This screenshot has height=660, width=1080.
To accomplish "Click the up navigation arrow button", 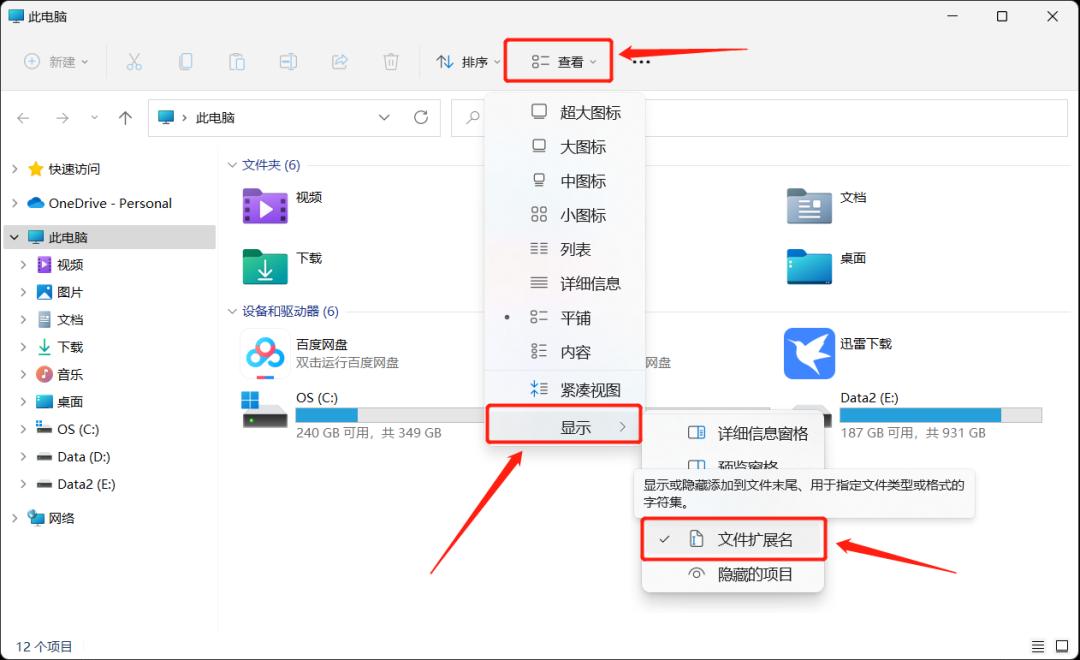I will 124,117.
